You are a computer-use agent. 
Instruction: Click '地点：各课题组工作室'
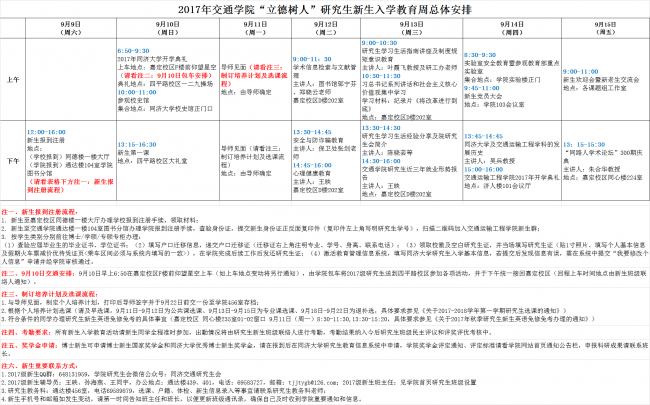click(595, 88)
